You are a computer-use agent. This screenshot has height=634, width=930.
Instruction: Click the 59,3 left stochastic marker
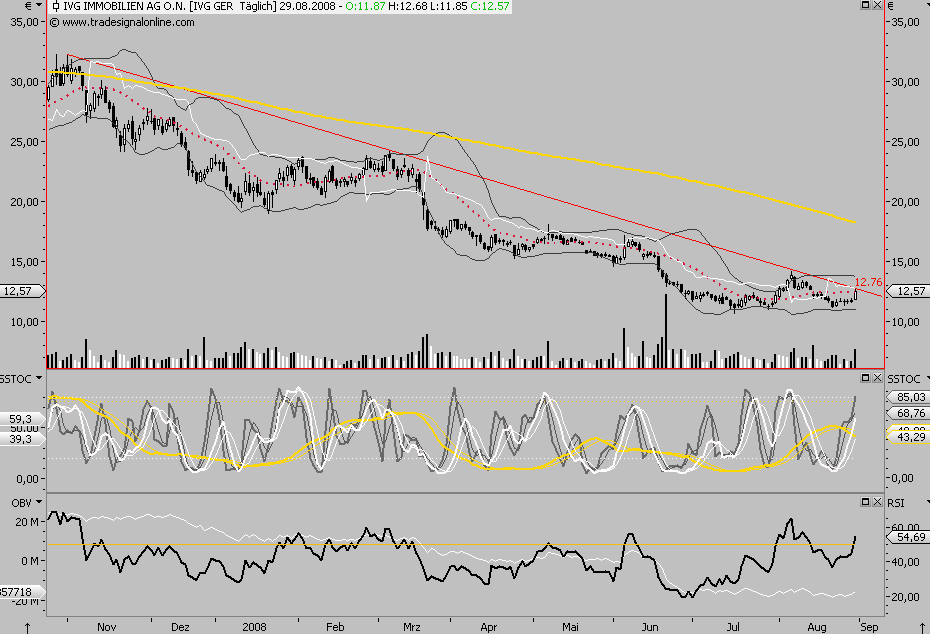21,419
